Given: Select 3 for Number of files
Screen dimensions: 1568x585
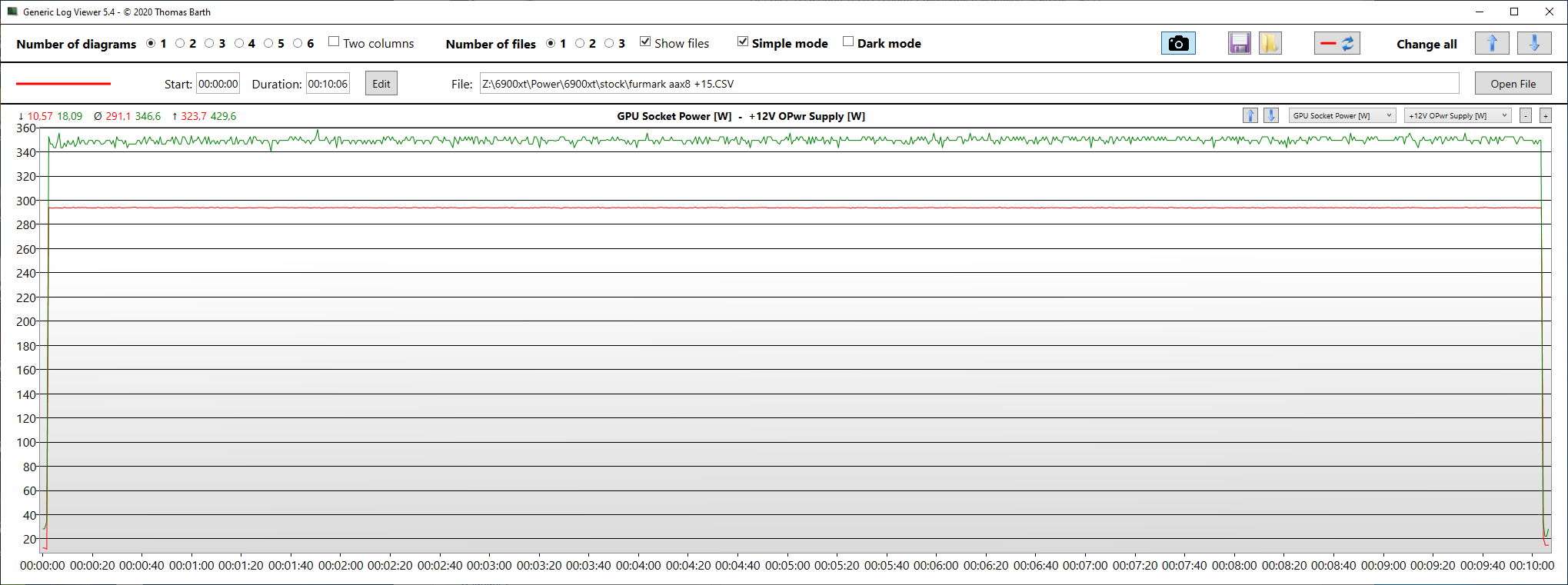Looking at the screenshot, I should pos(609,43).
